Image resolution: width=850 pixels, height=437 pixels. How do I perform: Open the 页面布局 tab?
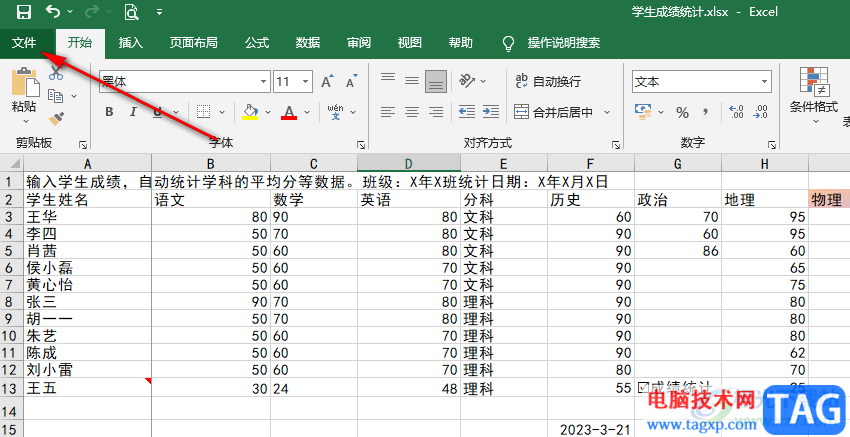pos(194,43)
